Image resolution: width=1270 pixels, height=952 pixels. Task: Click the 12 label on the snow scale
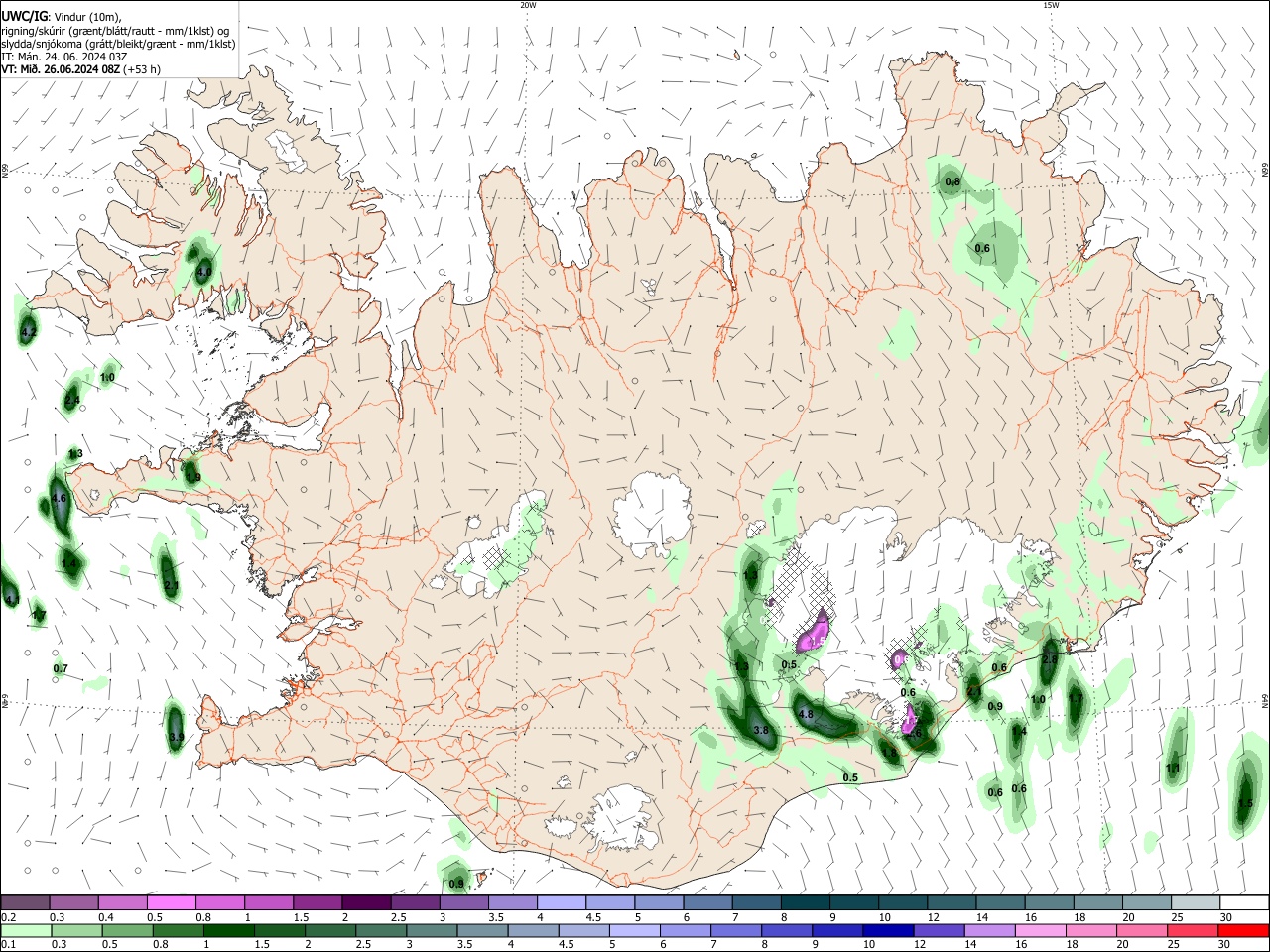pos(933,917)
